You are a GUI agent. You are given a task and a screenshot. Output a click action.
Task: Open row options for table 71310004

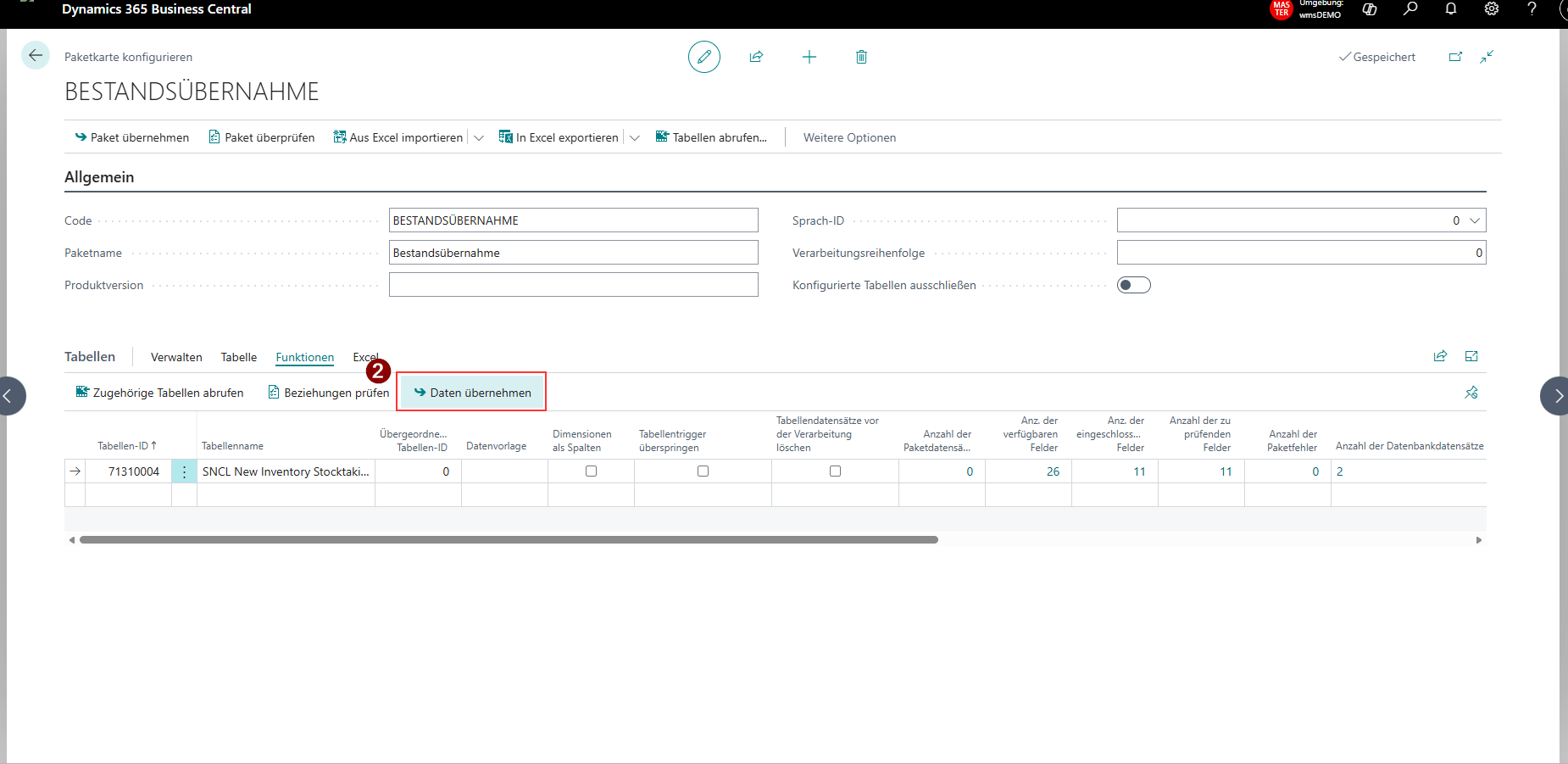184,471
